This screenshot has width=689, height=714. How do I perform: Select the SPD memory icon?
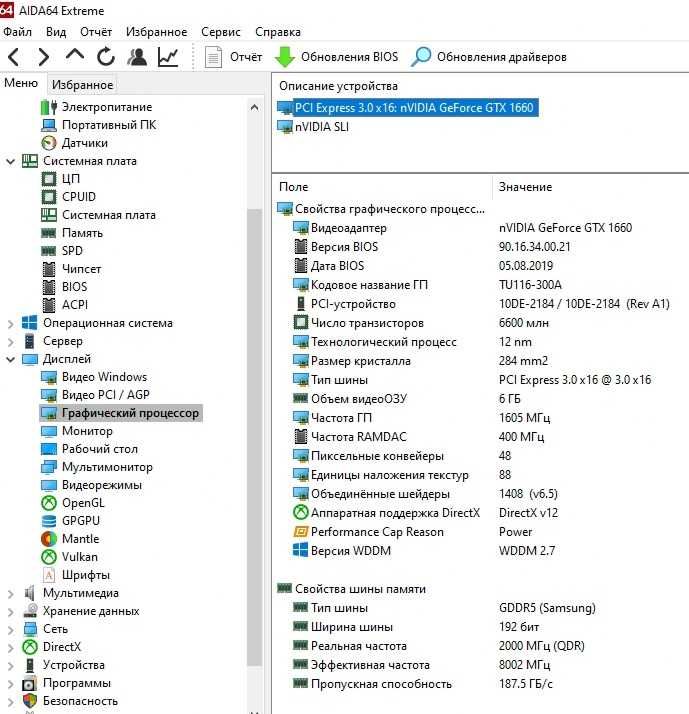pyautogui.click(x=49, y=251)
